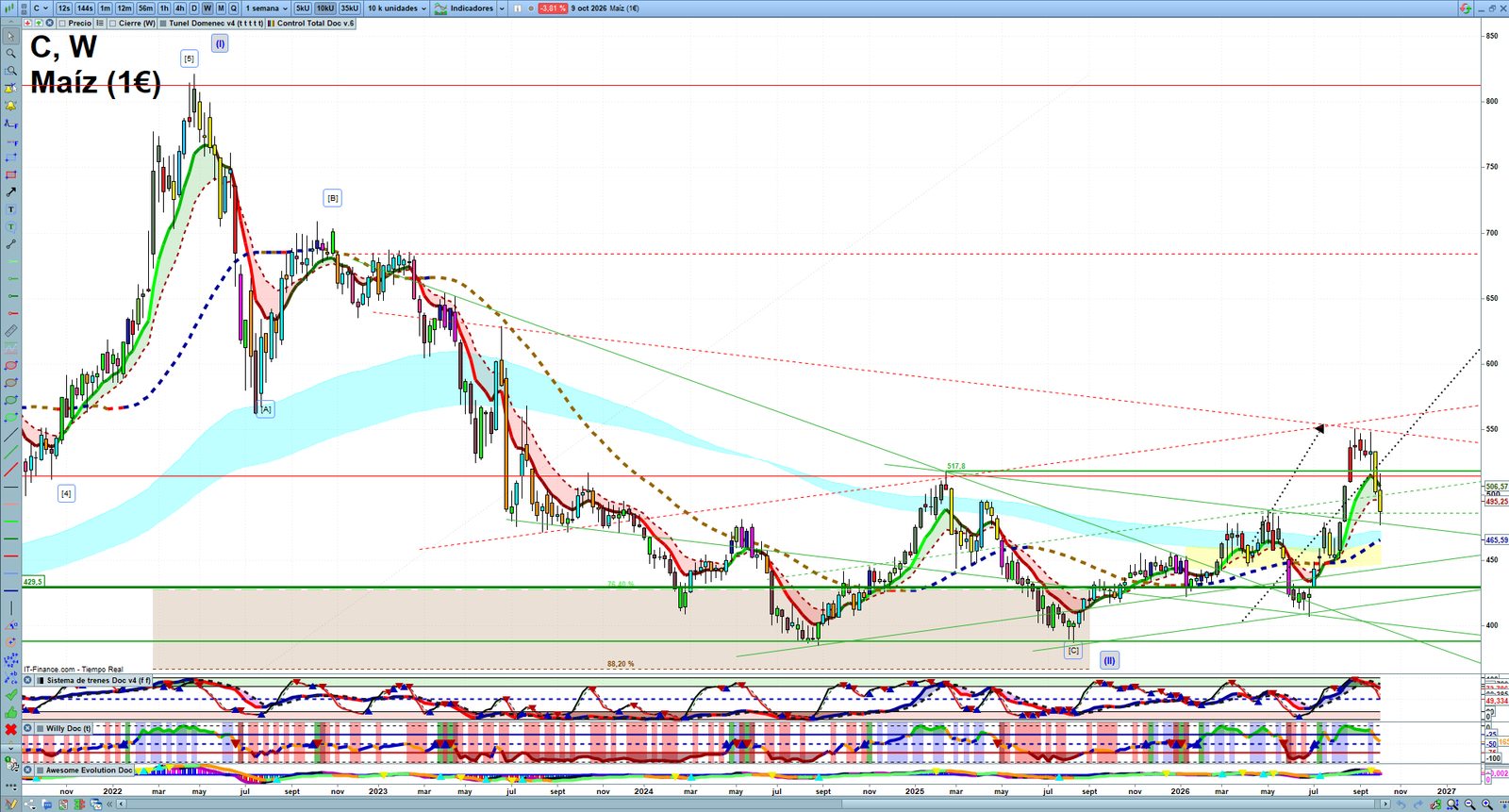Switch to the D daily timeframe

point(194,8)
